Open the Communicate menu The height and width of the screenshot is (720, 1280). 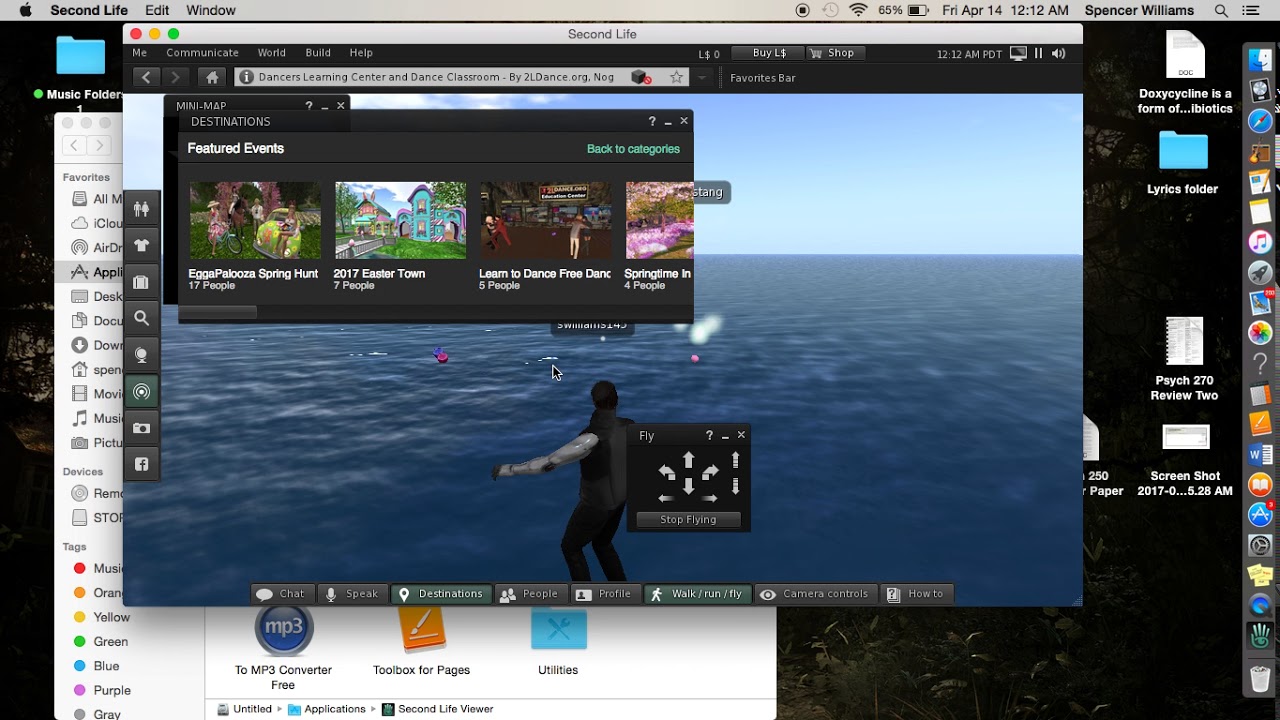202,53
